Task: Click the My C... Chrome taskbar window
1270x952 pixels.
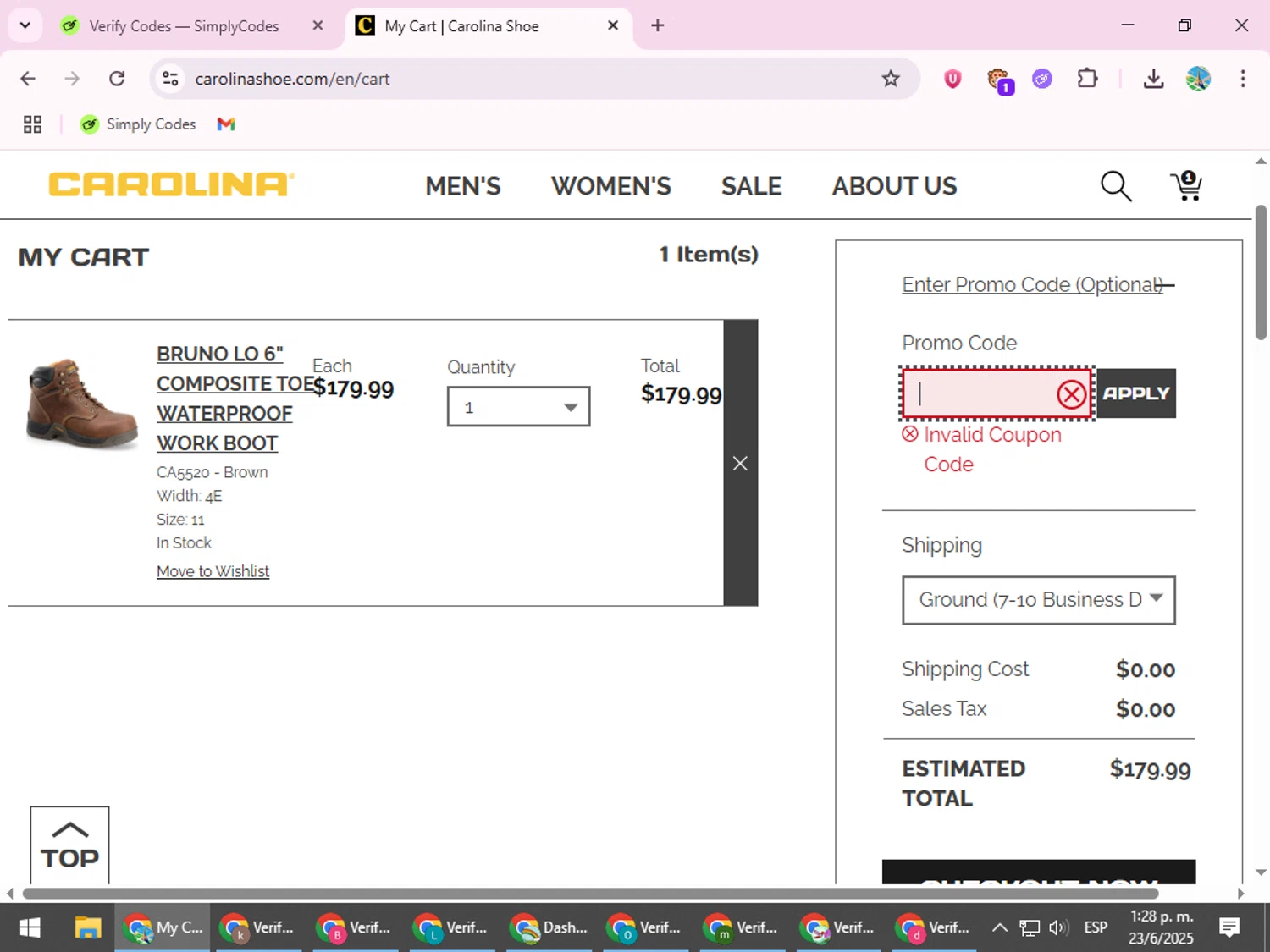Action: pos(163,927)
